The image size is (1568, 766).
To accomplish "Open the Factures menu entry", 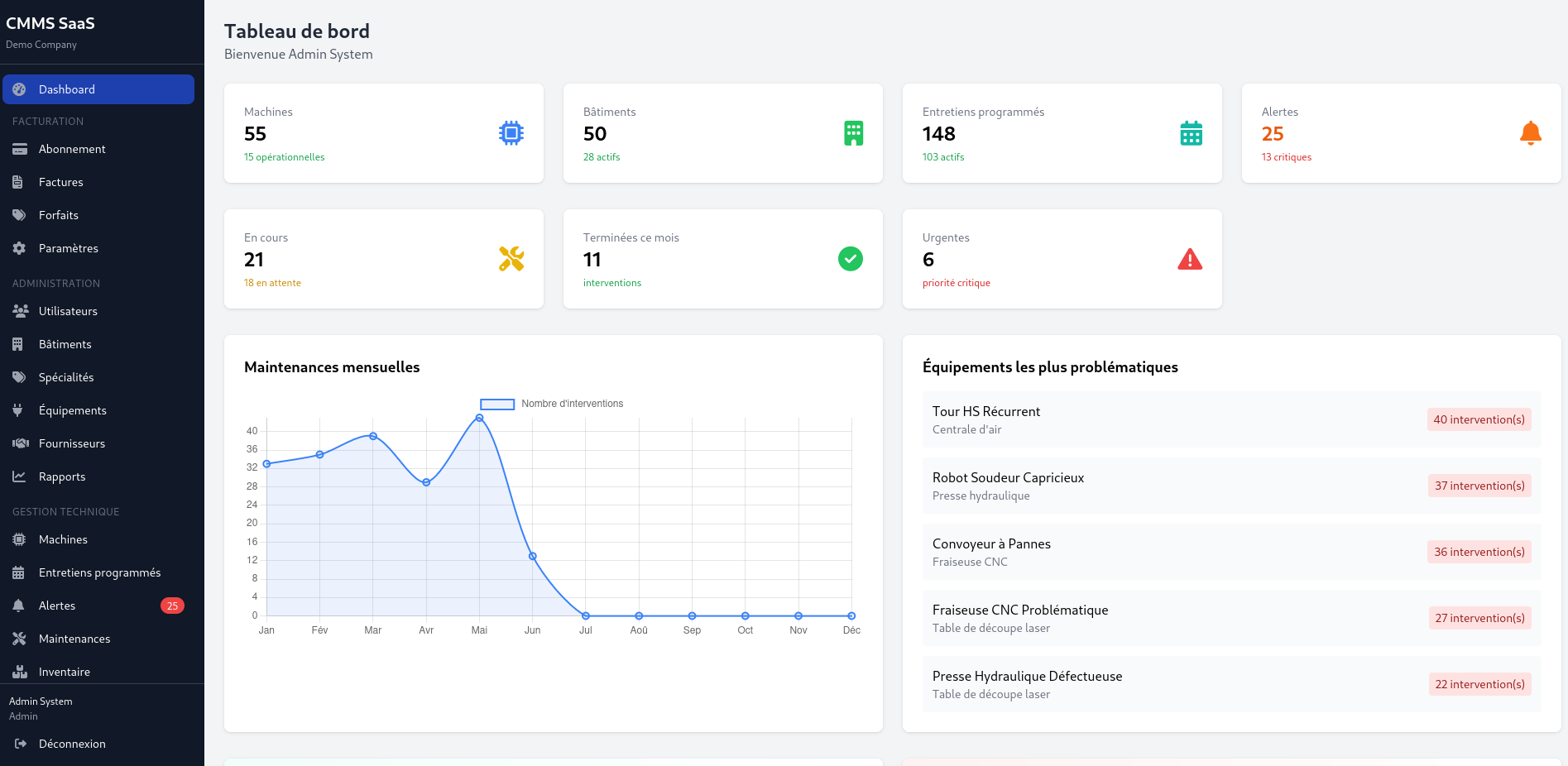I will click(98, 182).
